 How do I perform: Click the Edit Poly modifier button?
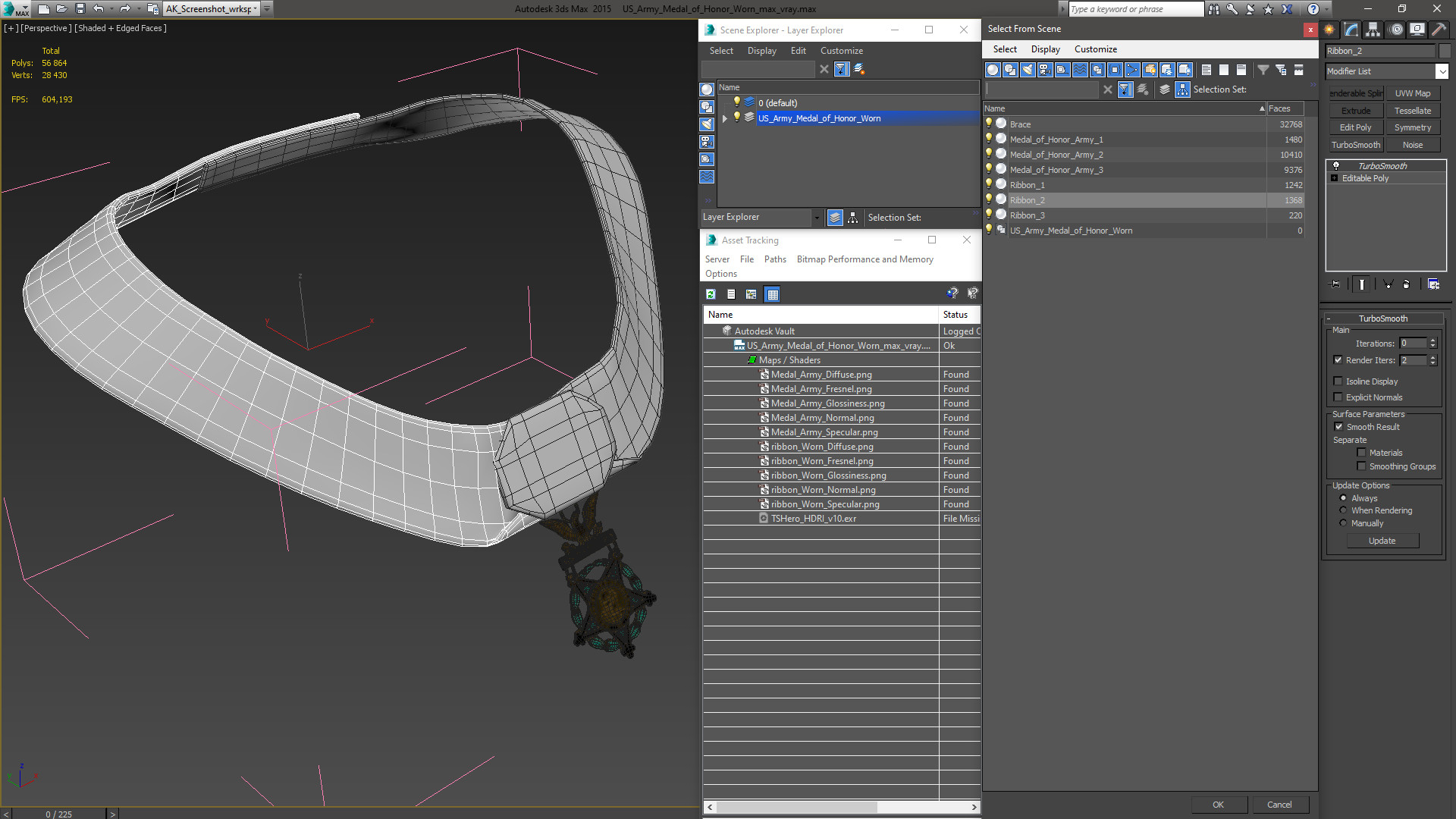(x=1355, y=127)
